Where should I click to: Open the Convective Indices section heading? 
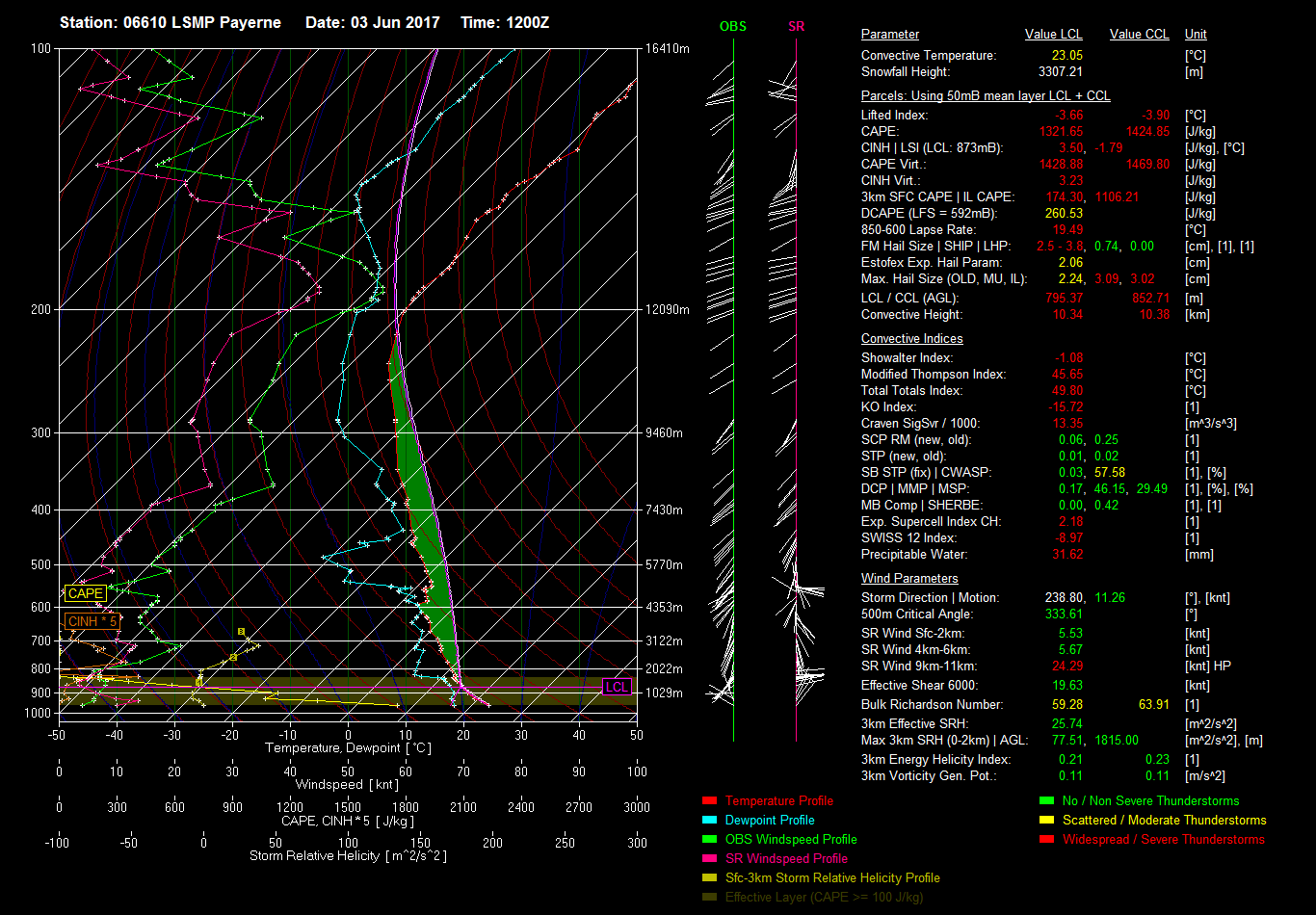pyautogui.click(x=911, y=339)
